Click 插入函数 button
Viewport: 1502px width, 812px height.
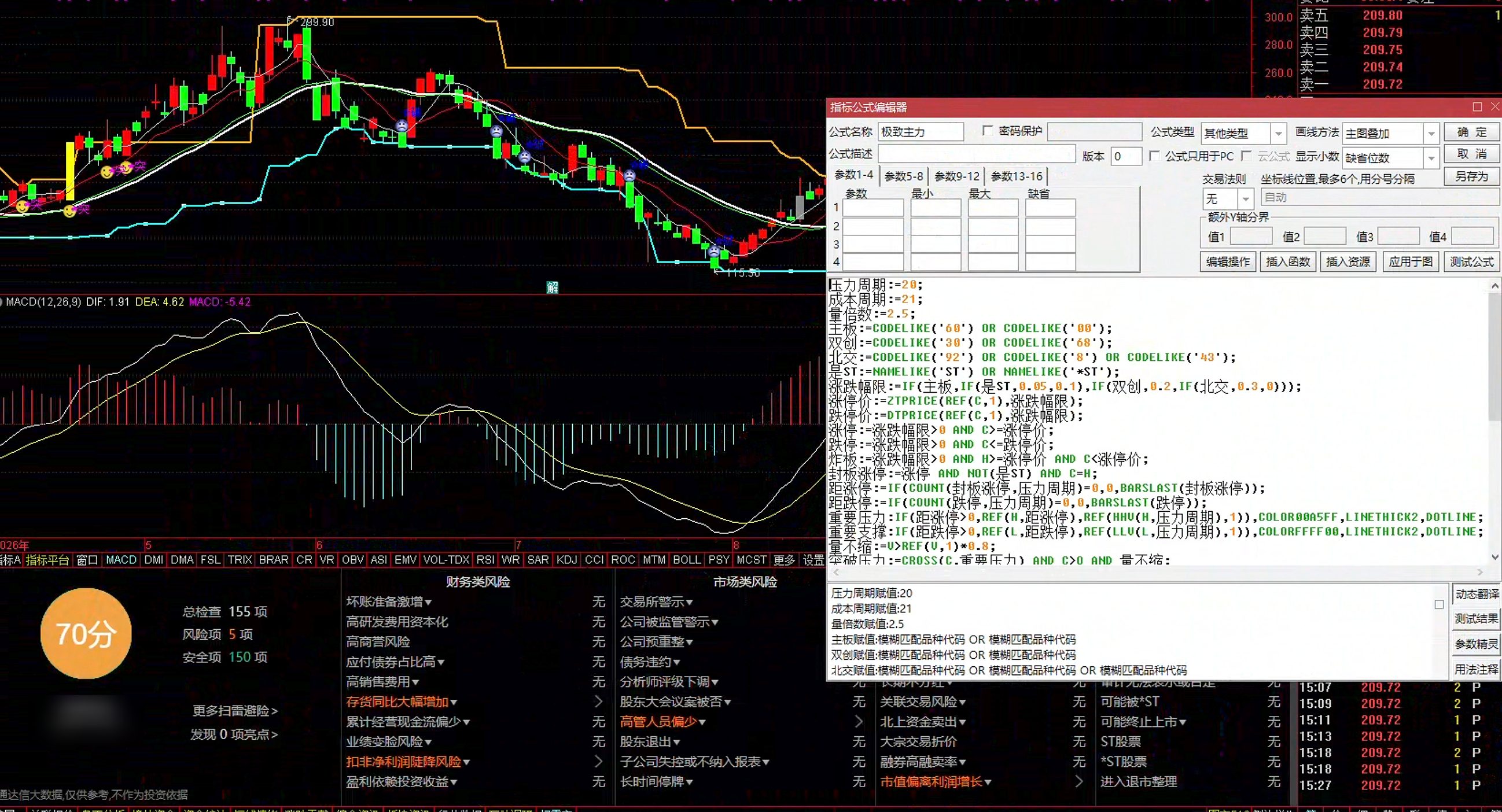(1288, 262)
